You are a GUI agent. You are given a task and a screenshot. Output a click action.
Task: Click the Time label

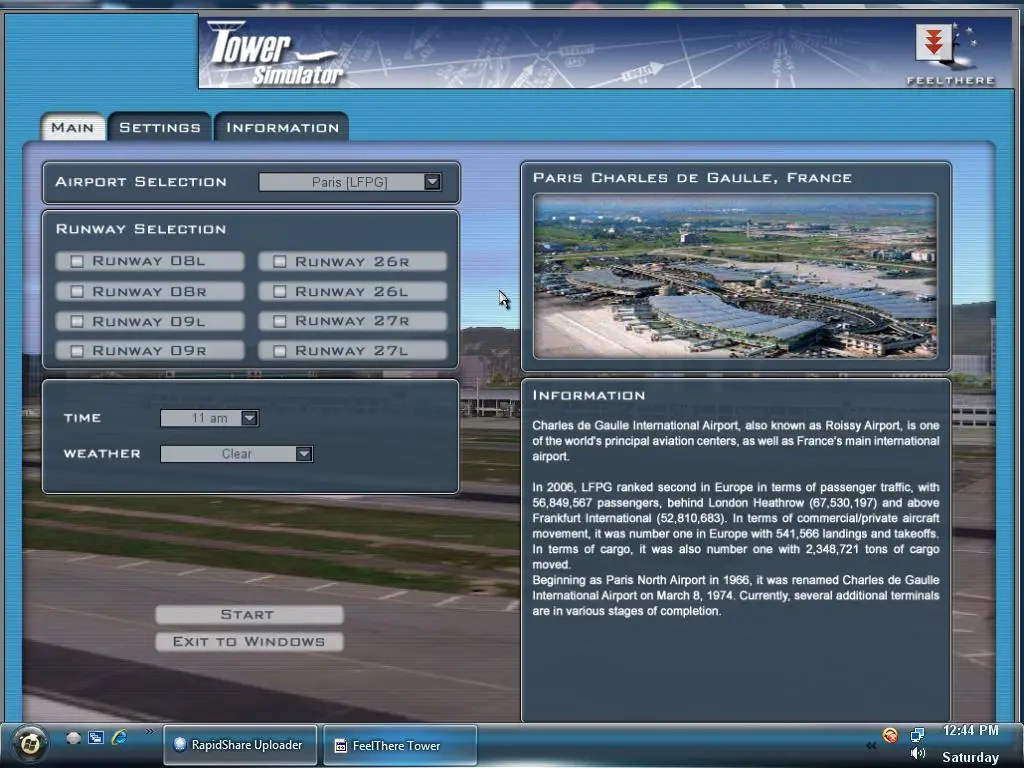pos(82,418)
